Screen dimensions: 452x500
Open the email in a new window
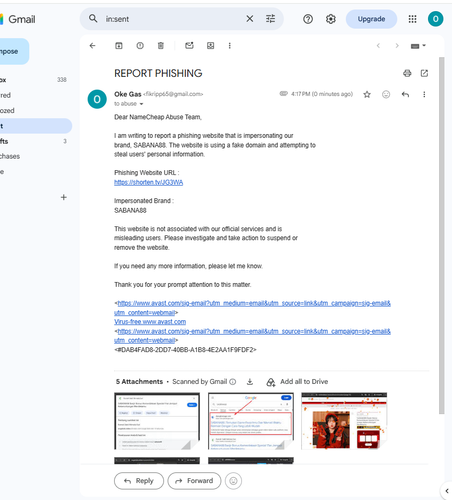click(424, 73)
